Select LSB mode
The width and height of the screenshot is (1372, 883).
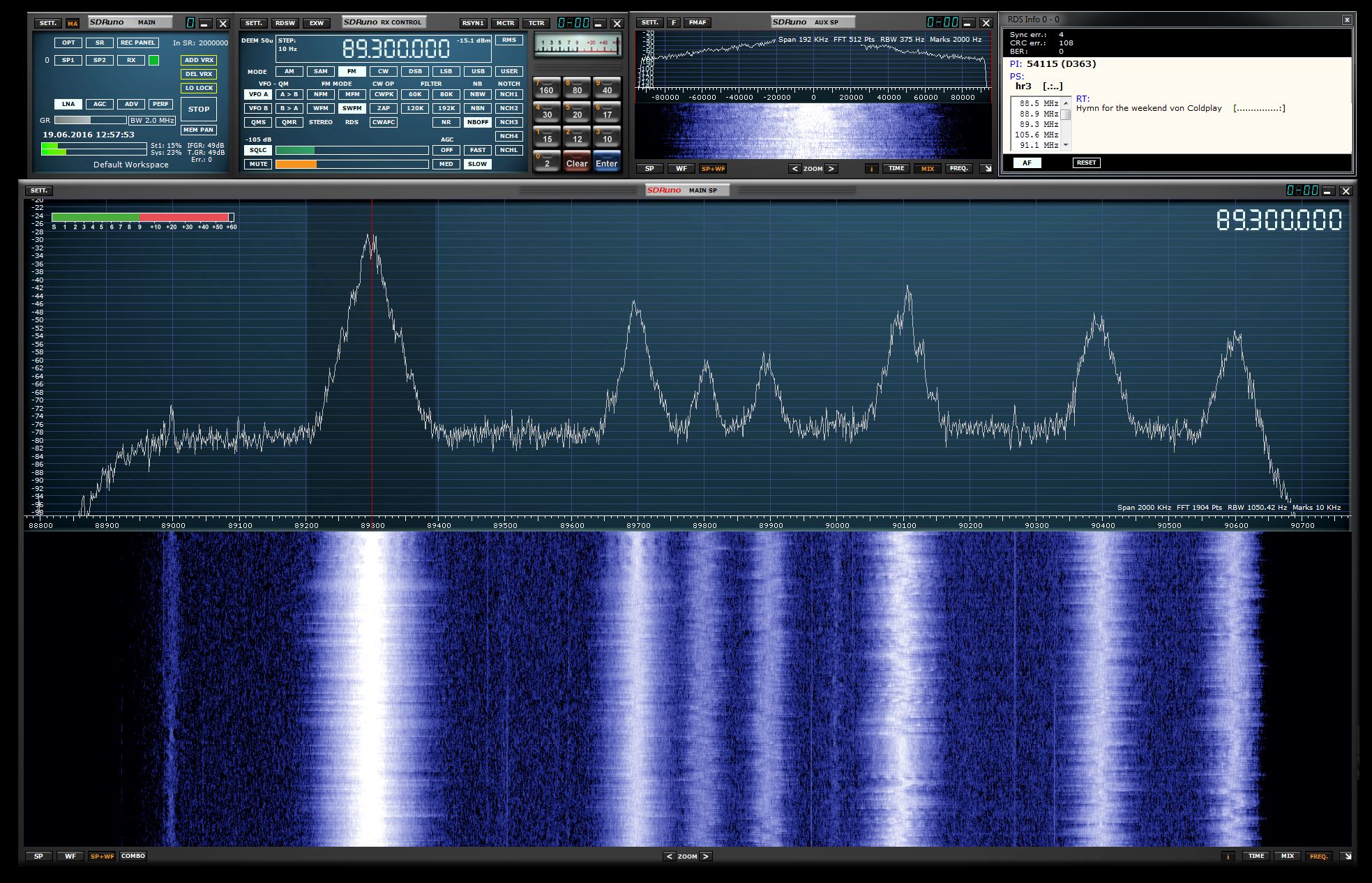click(x=446, y=71)
